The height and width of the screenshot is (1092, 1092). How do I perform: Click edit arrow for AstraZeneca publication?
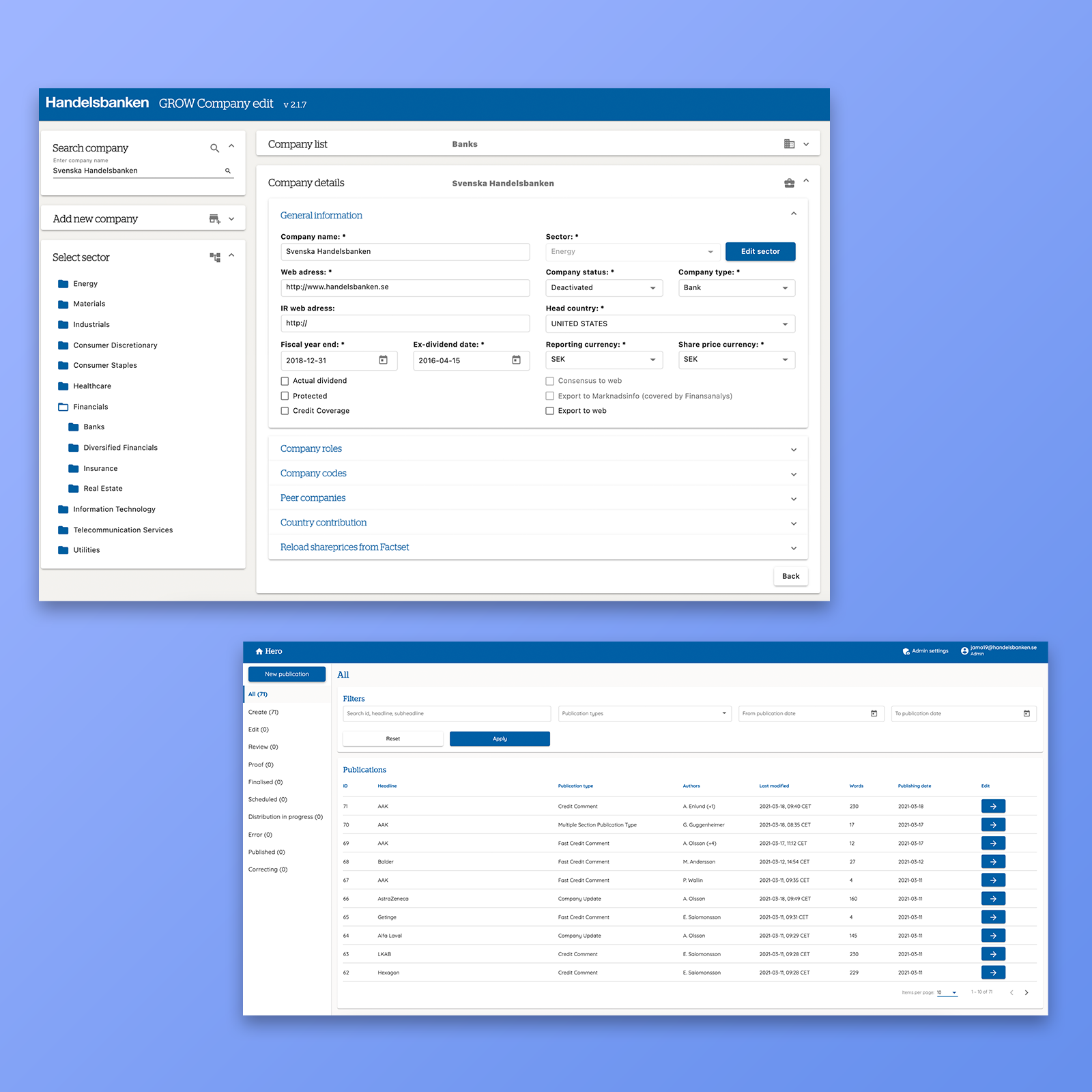tap(993, 899)
